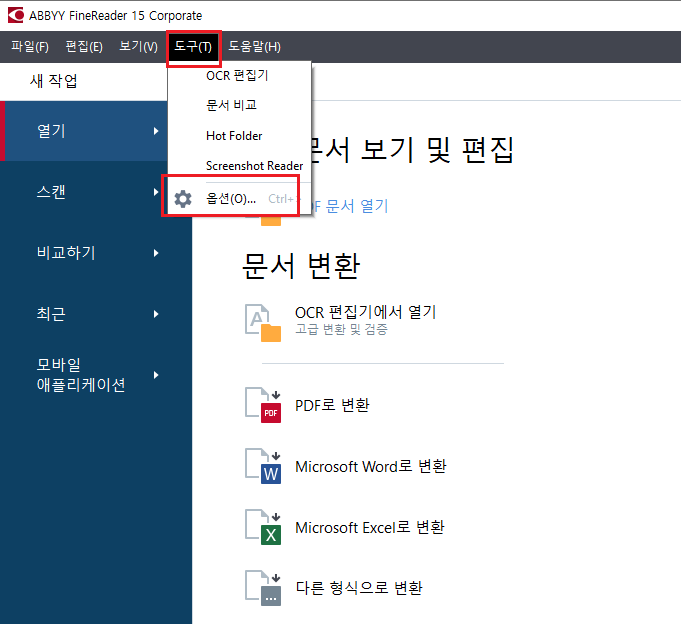Start Microsoft Excel로 변환 task
Image resolution: width=681 pixels, height=624 pixels.
click(370, 527)
